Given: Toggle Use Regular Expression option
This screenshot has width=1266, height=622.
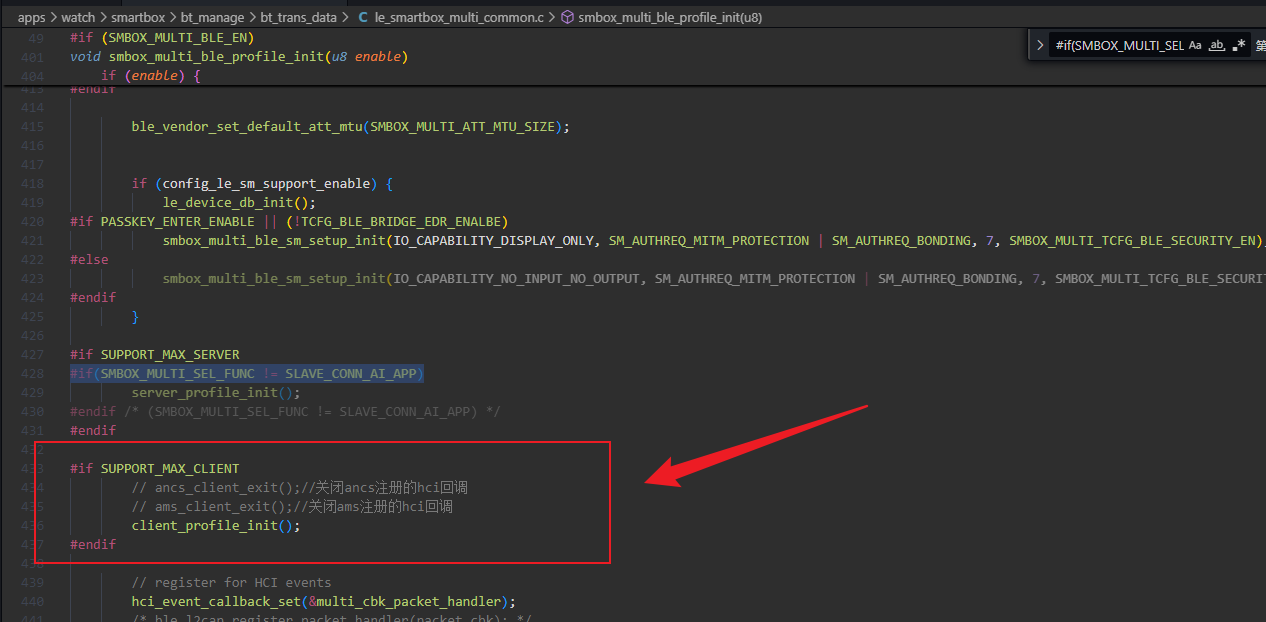Looking at the screenshot, I should tap(1239, 46).
